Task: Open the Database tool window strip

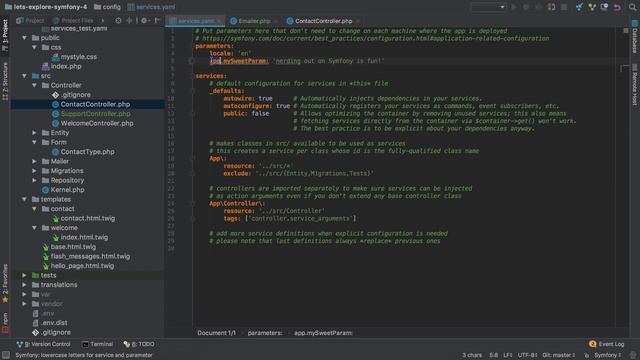Action: coord(635,38)
